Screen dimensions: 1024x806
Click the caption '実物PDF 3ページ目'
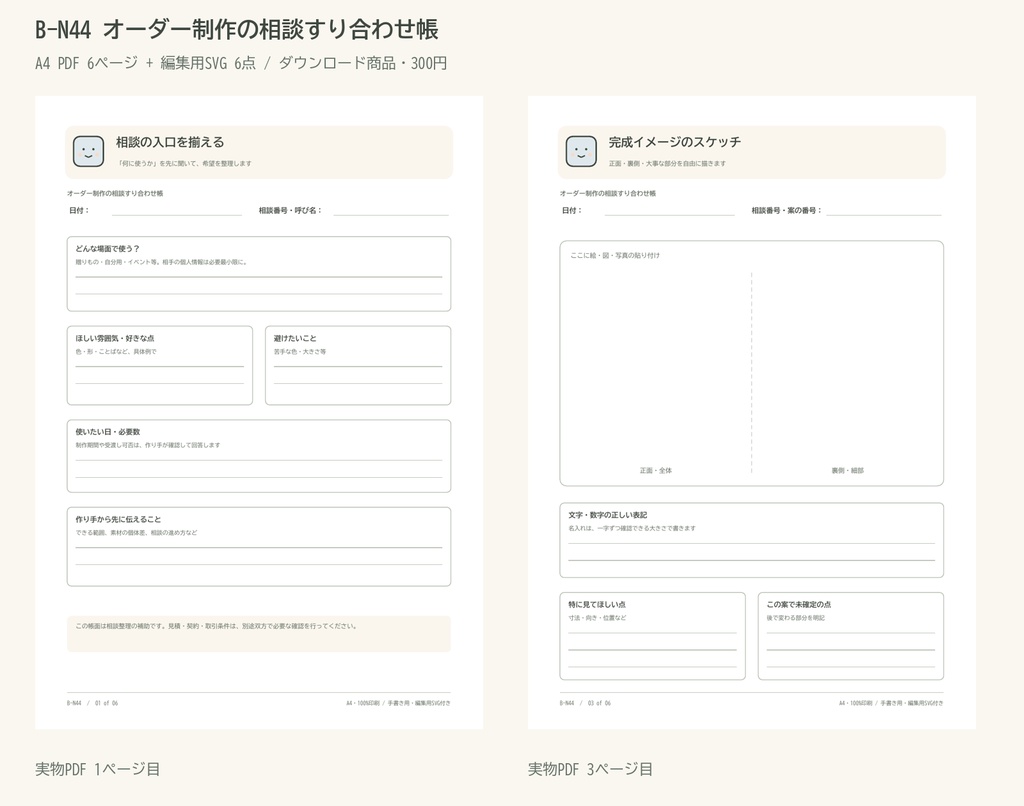coord(590,769)
